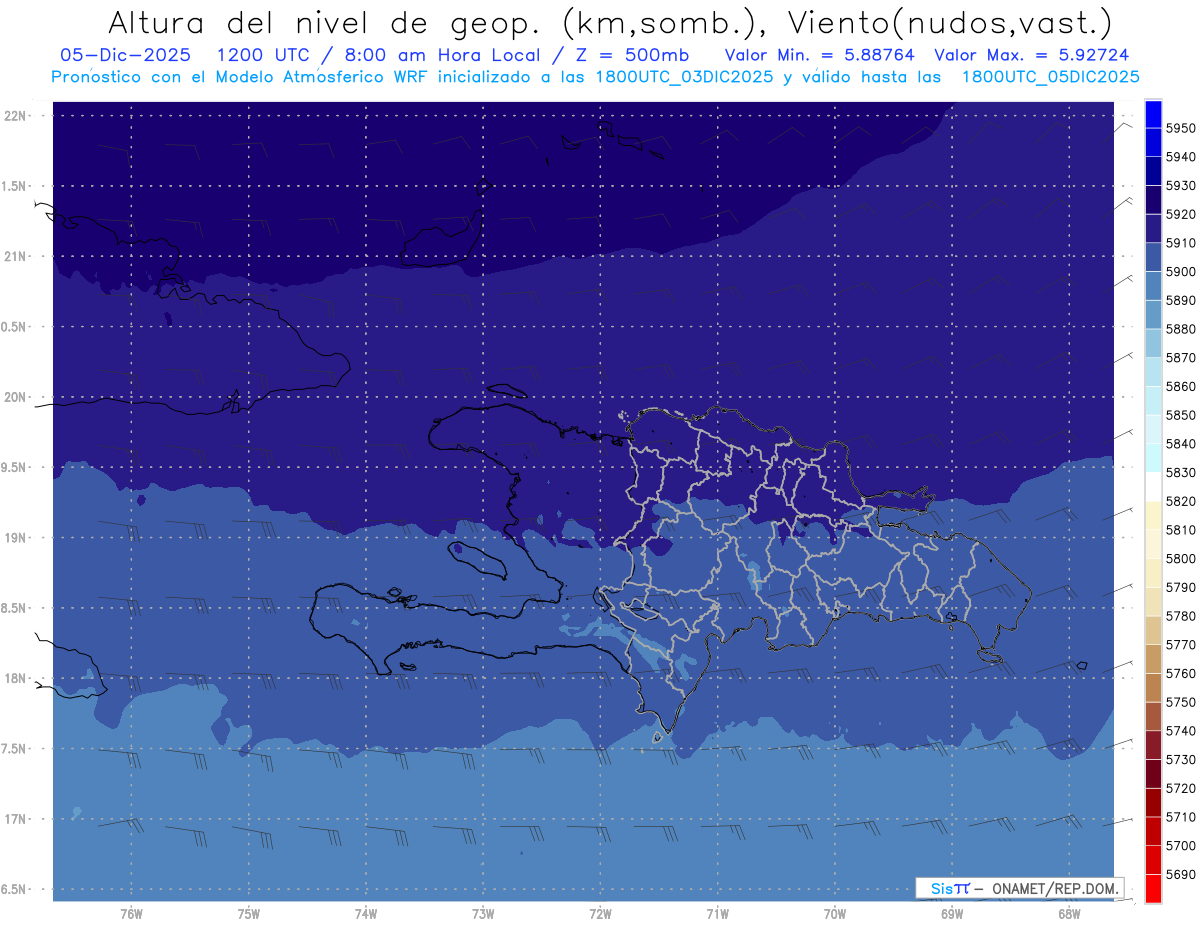
Task: Select the '18N' latitude label
Action: (16, 678)
